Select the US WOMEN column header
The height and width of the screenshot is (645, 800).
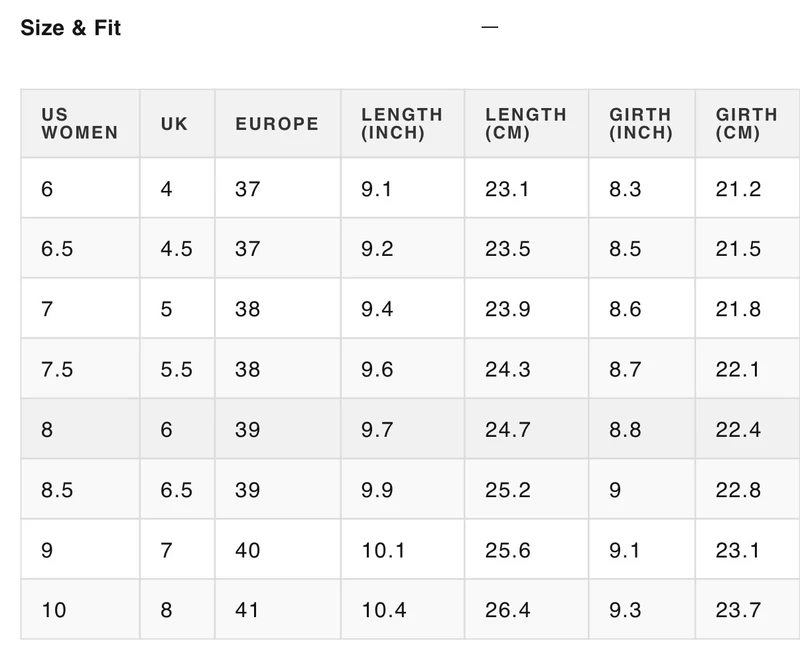tap(80, 123)
